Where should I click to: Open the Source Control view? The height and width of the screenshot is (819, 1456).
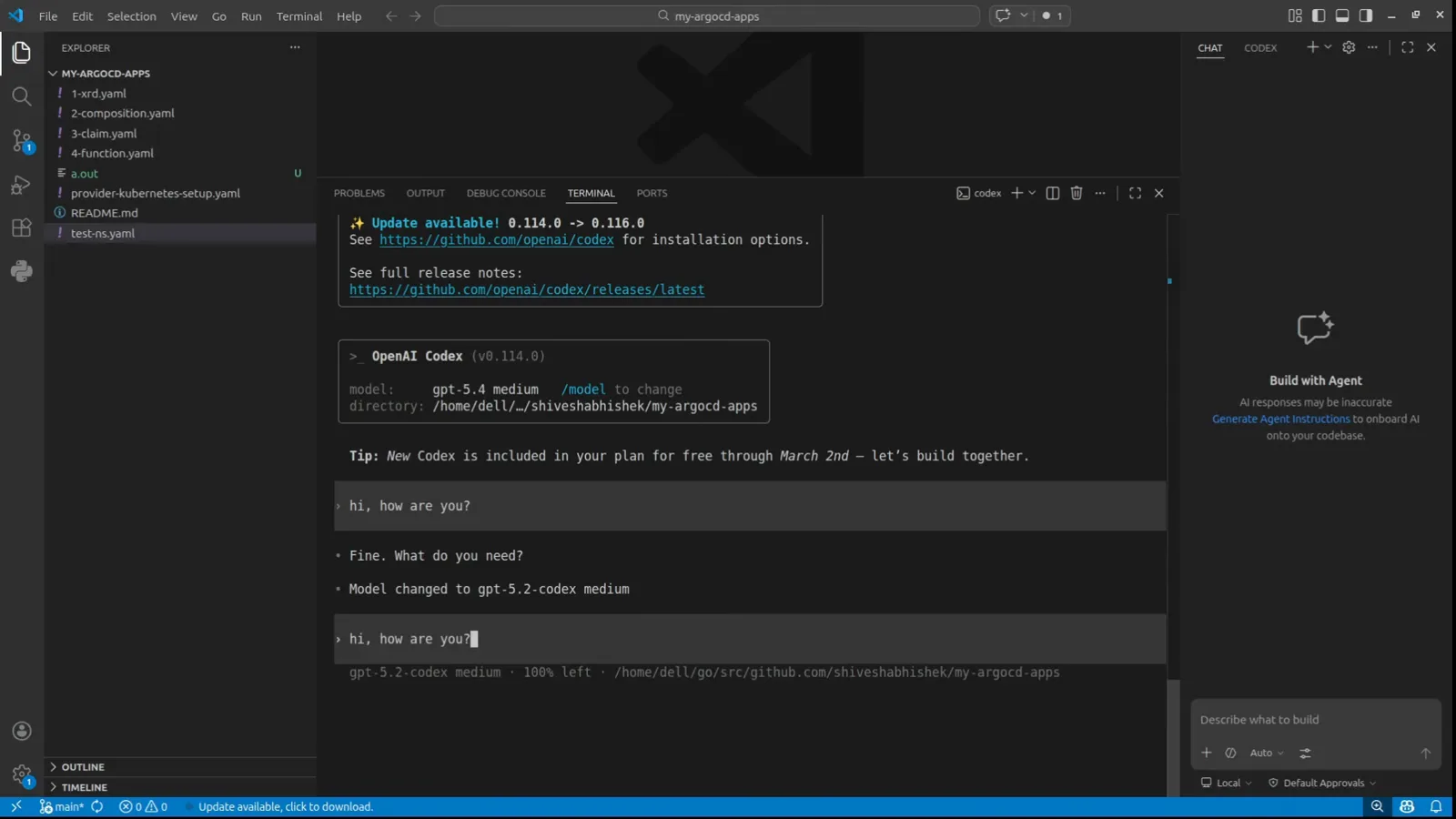(22, 140)
